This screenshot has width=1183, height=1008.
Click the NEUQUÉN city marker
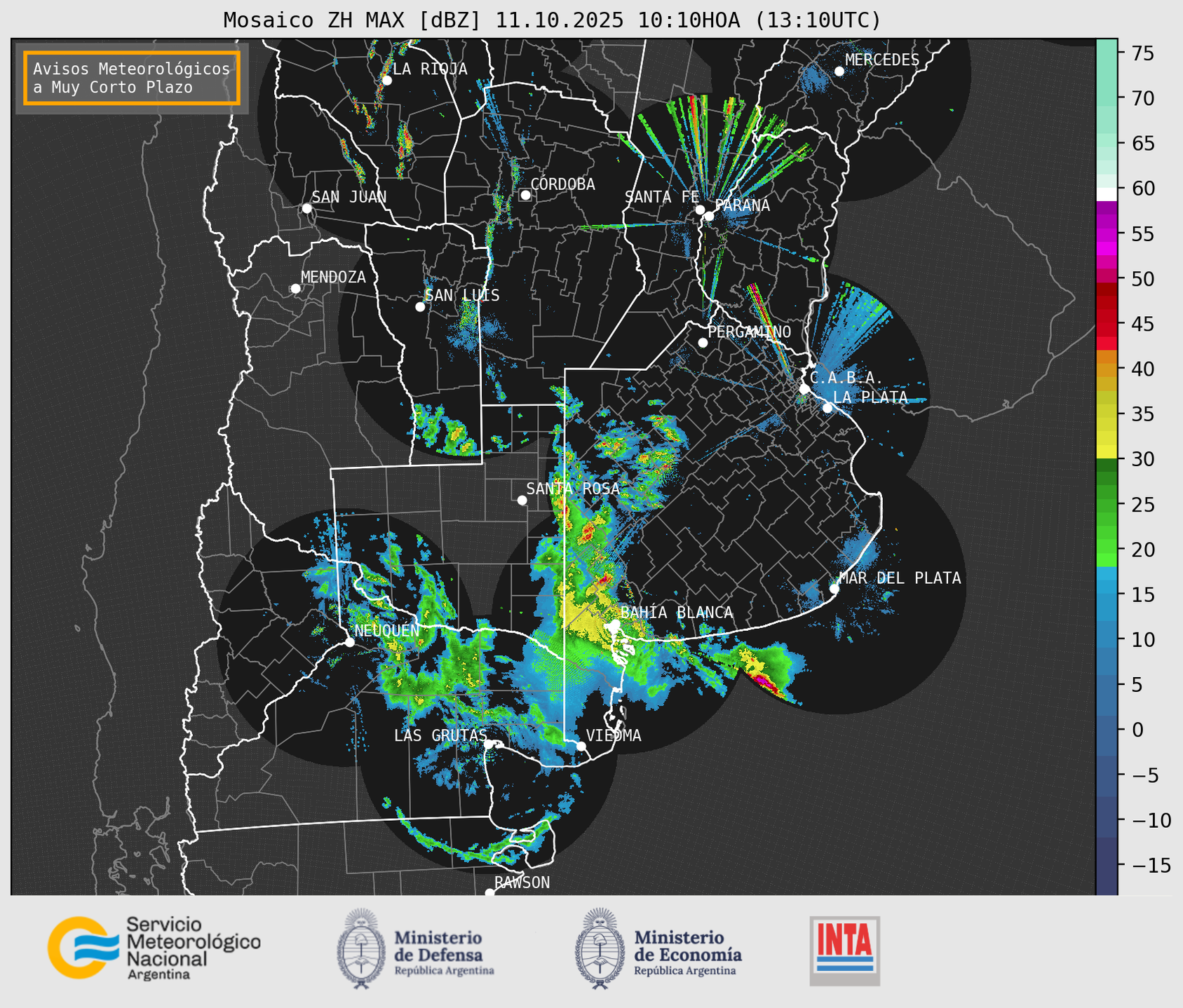tap(349, 642)
